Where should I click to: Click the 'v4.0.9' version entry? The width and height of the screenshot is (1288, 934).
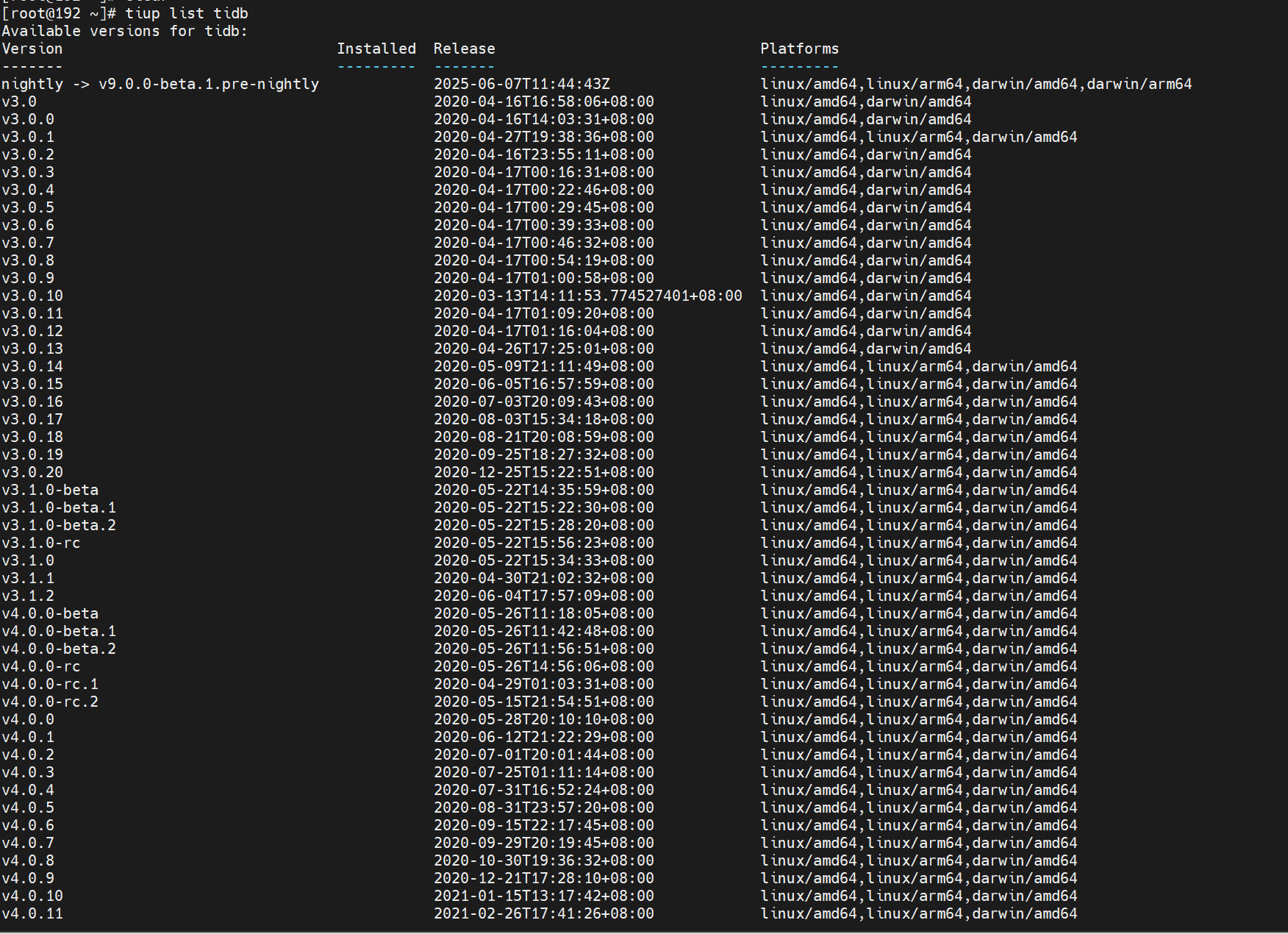(x=28, y=878)
